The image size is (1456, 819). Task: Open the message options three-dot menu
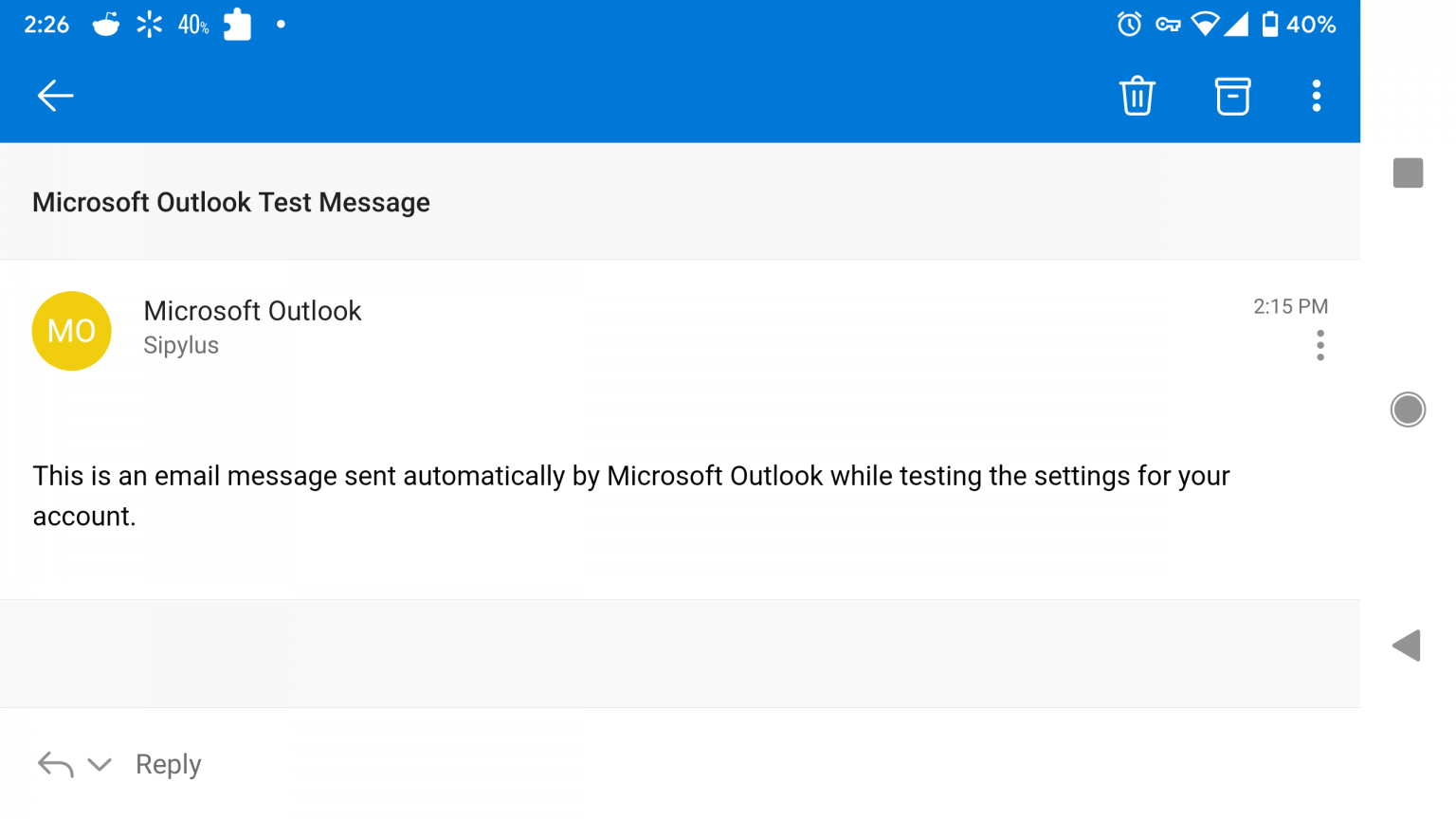point(1319,345)
